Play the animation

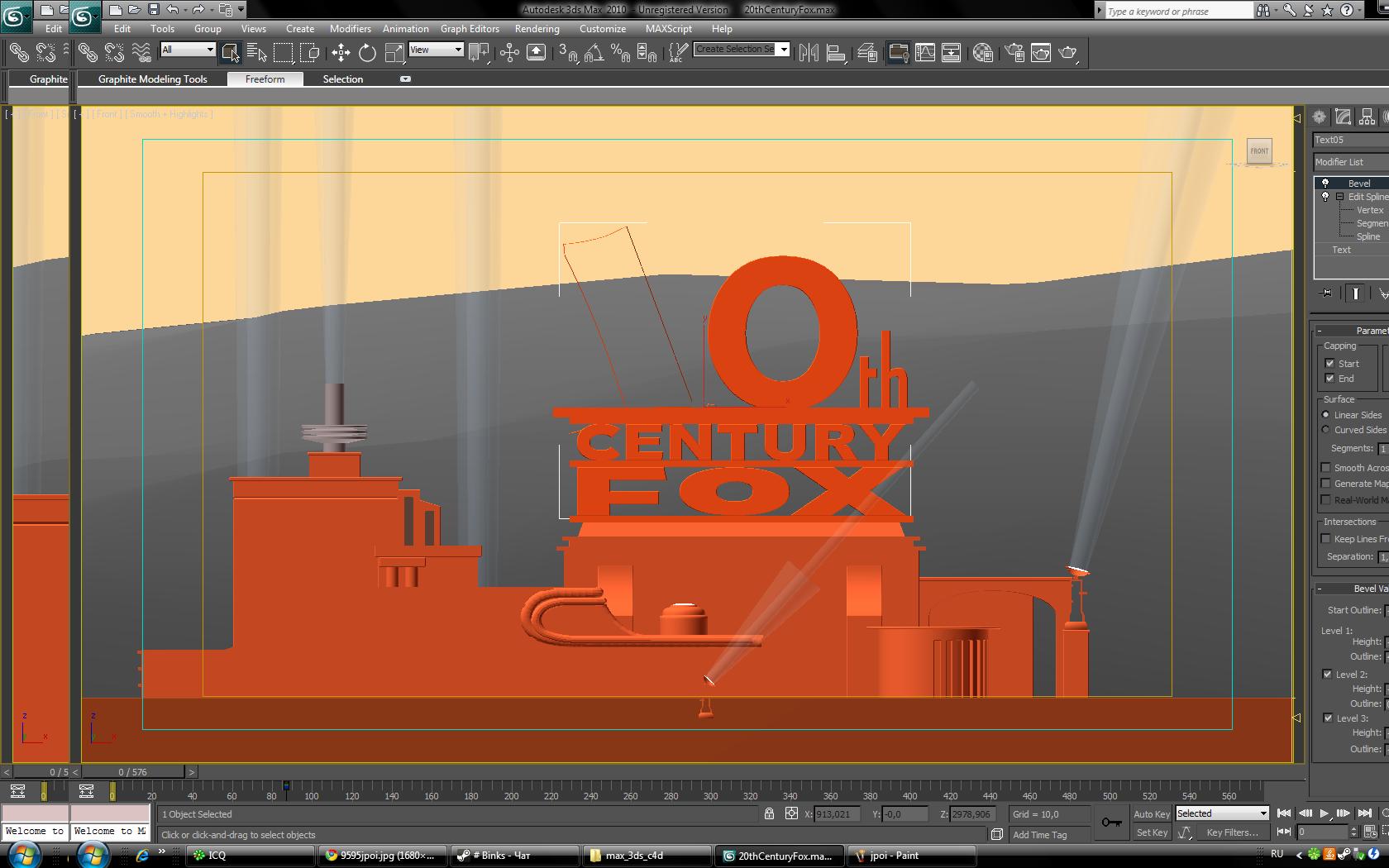tap(1325, 813)
